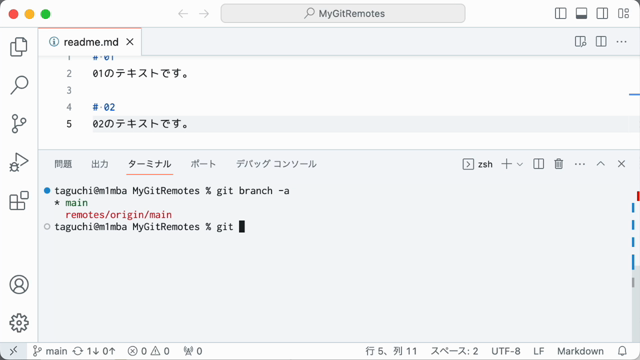Screen dimensions: 640x360
Task: Open the Search view in activity bar
Action: click(19, 85)
